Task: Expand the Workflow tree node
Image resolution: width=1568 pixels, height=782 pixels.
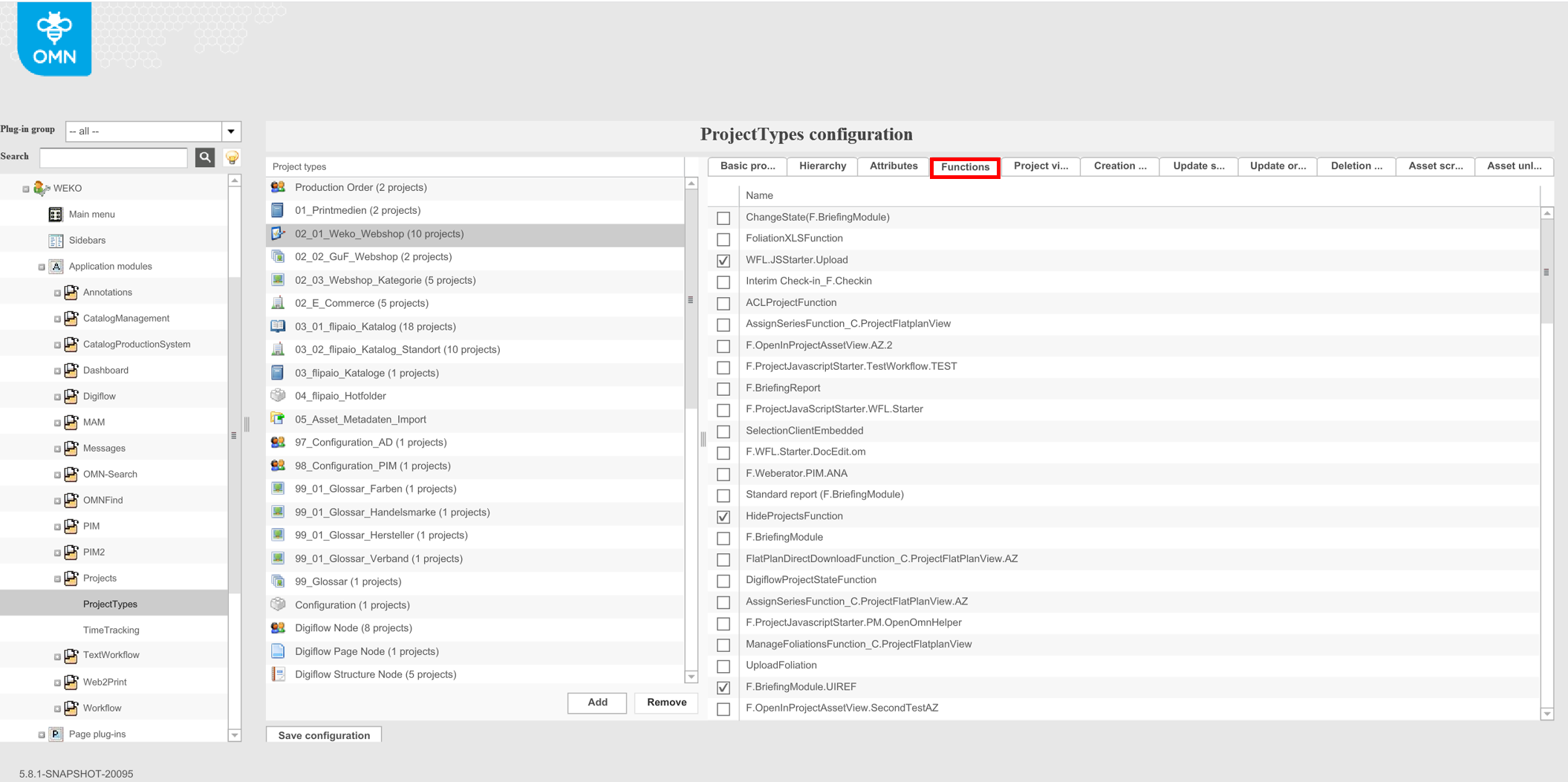Action: click(57, 708)
